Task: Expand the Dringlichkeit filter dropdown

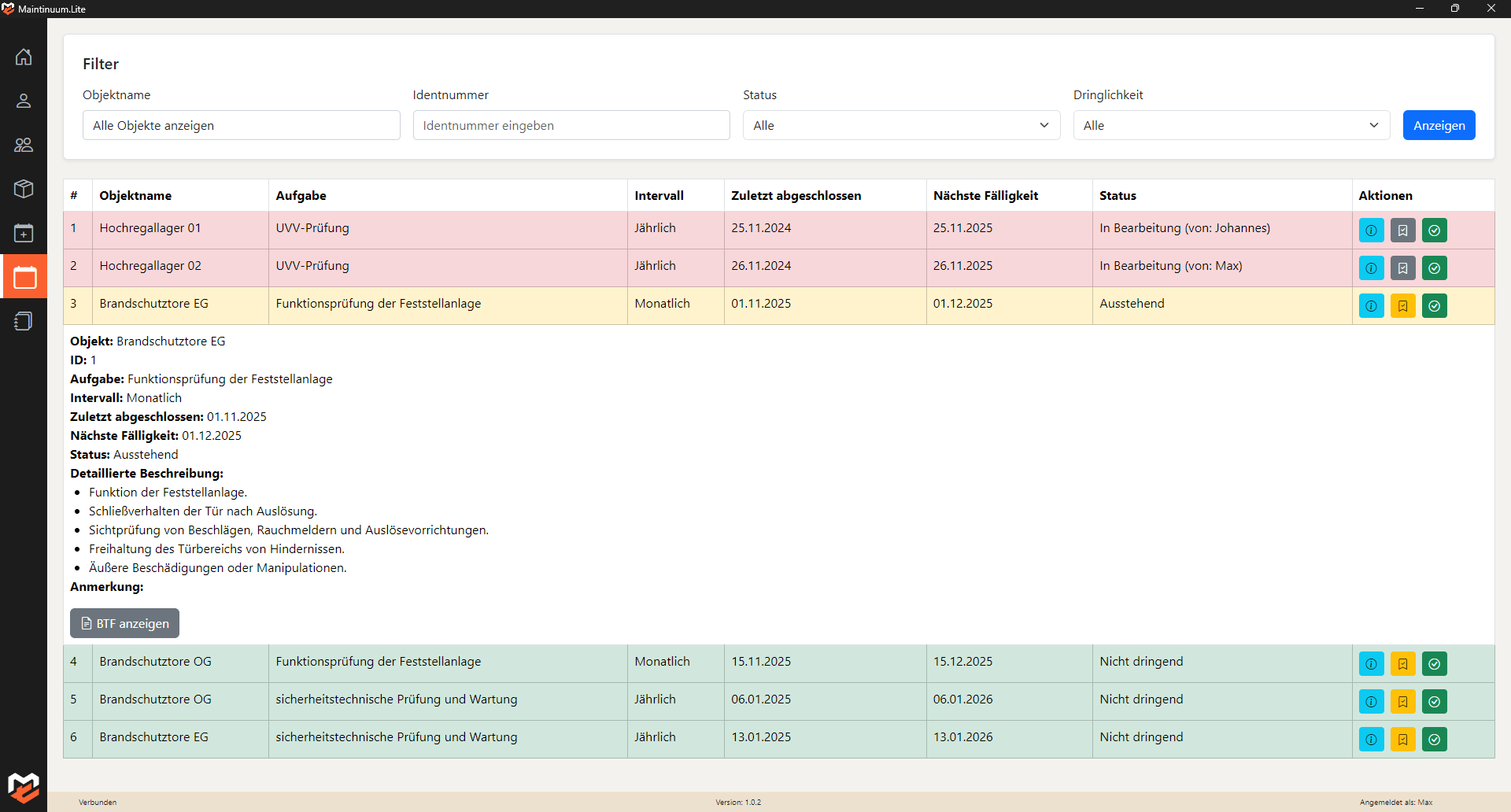Action: (x=1231, y=125)
